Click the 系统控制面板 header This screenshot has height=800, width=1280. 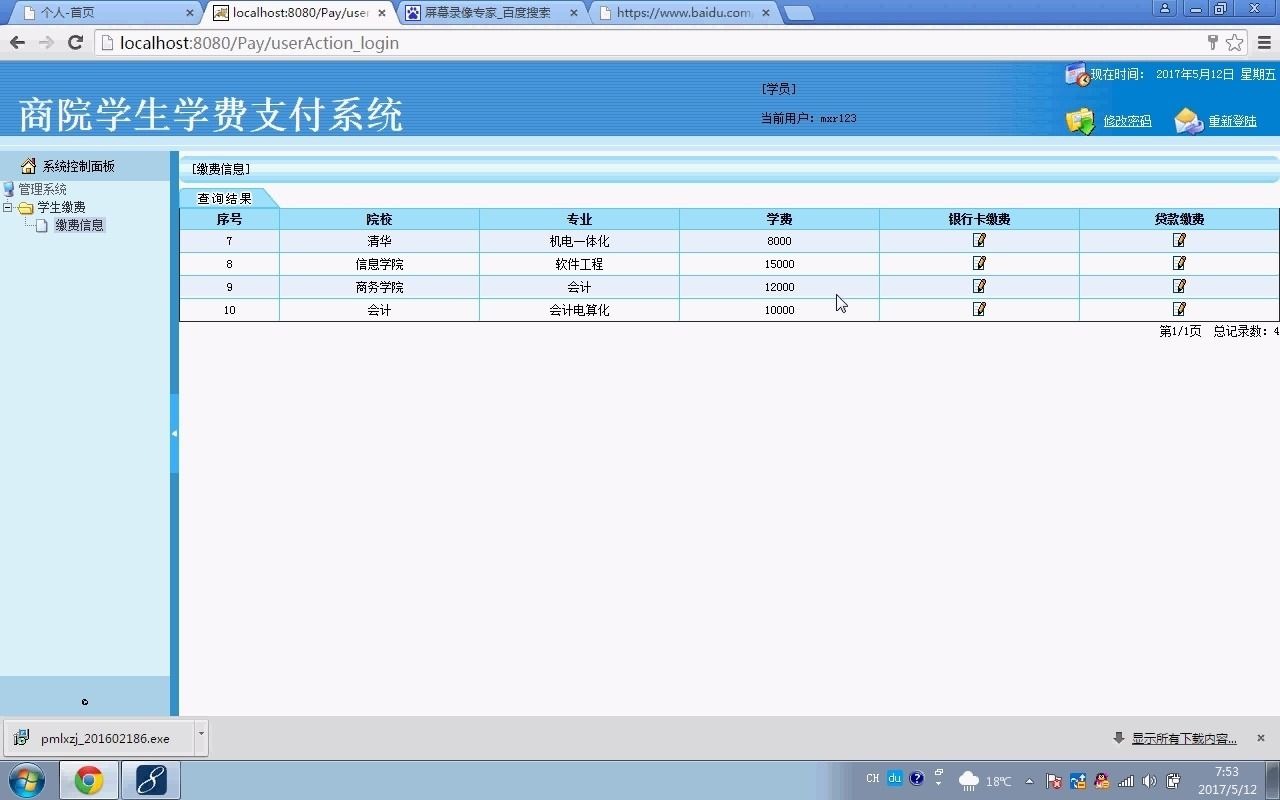78,166
